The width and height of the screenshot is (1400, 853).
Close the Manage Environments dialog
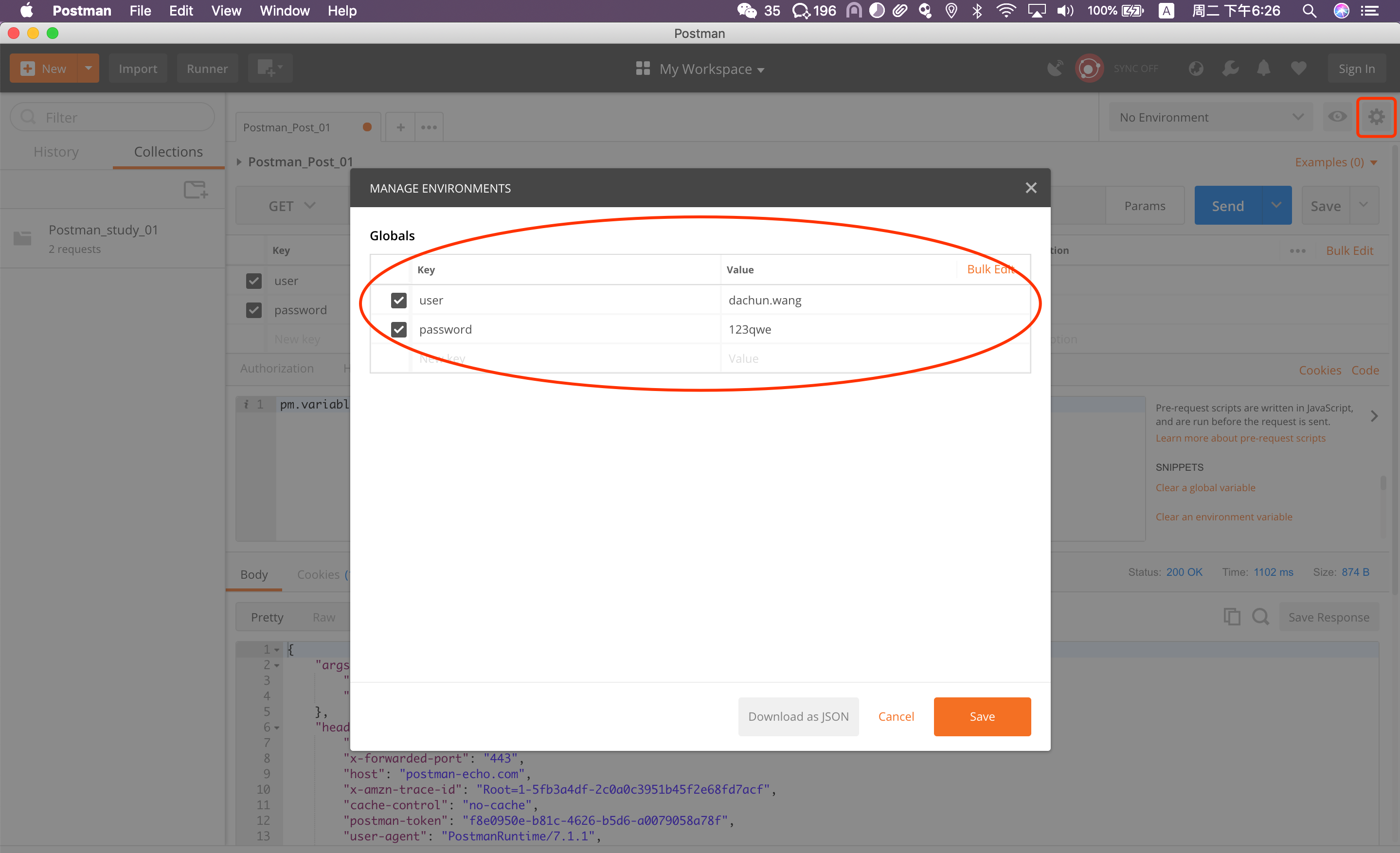tap(1031, 188)
